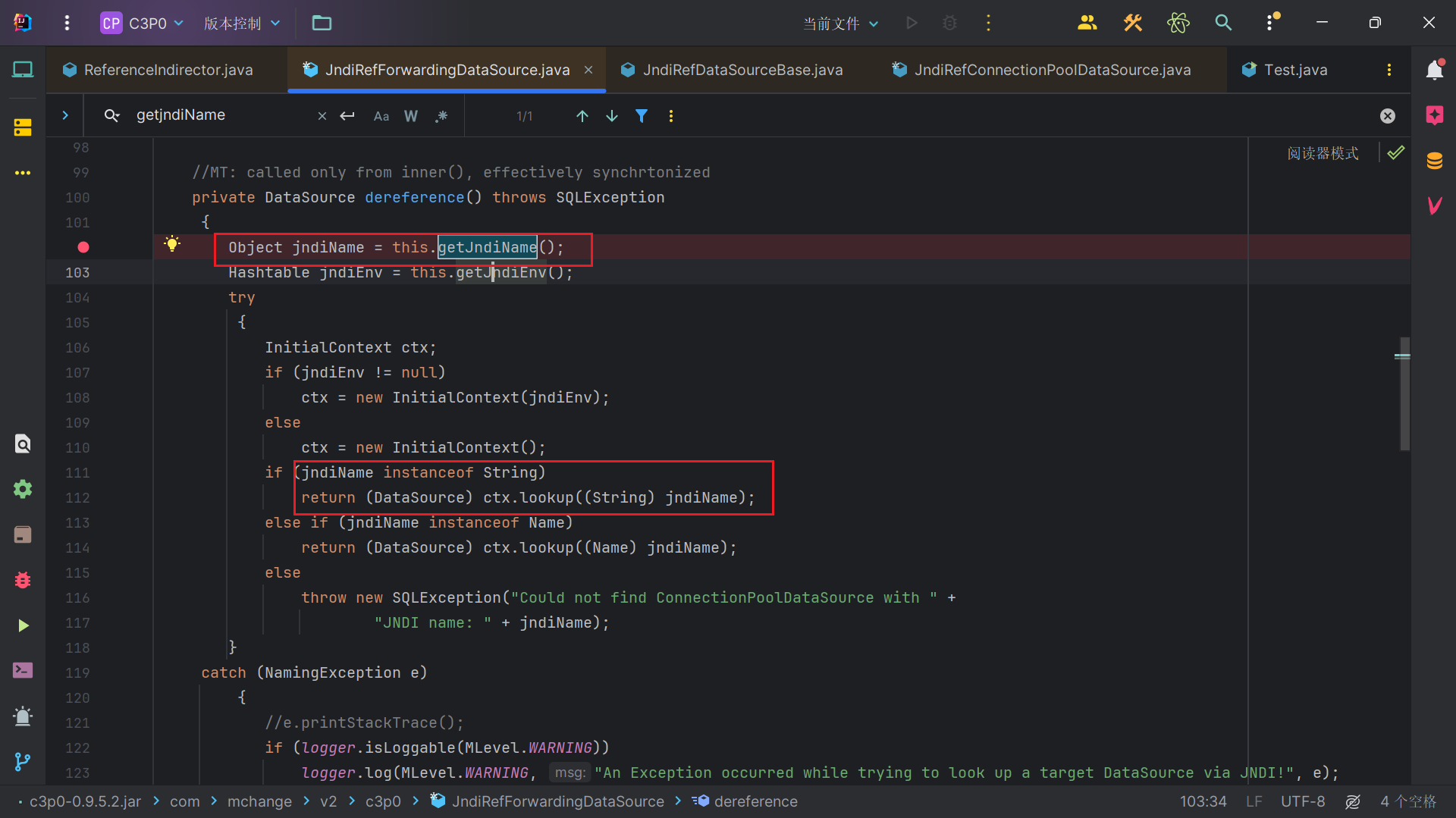Open Search Everywhere magnifier

tap(1223, 23)
